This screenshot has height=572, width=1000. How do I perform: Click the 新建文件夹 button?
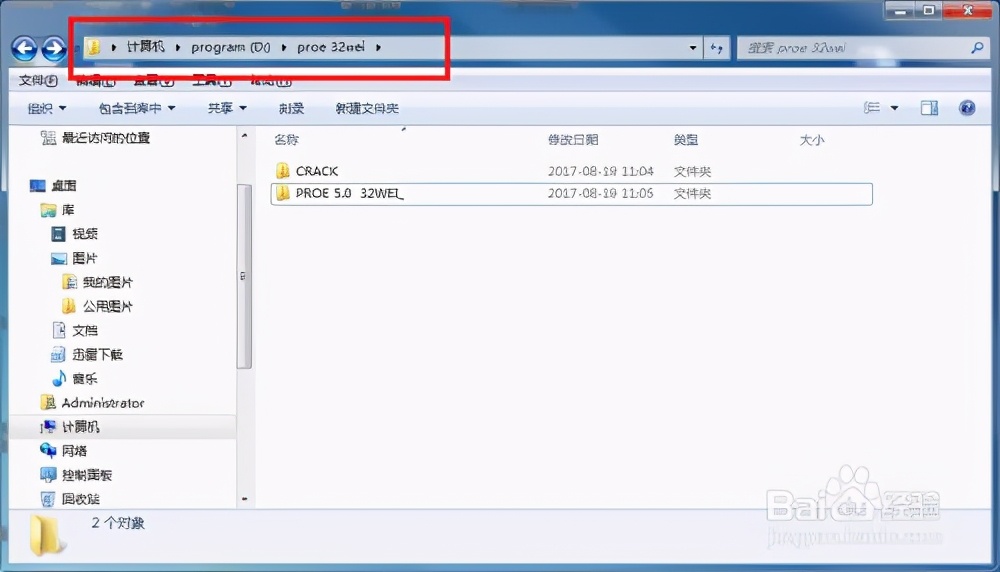click(367, 108)
